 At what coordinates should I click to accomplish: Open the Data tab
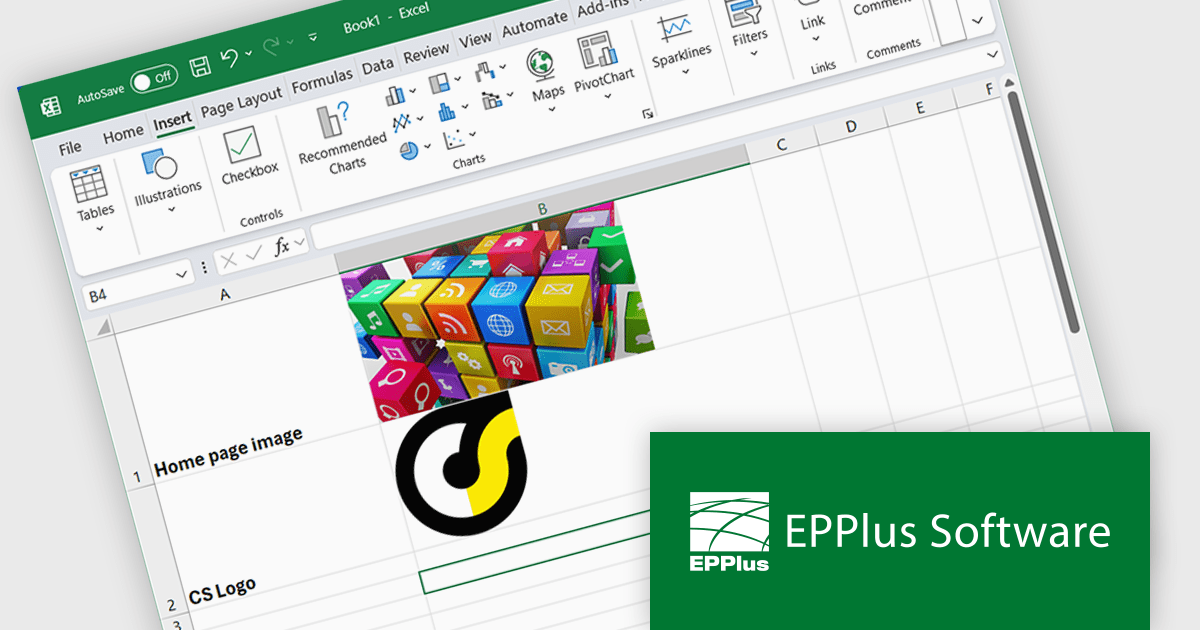click(x=378, y=65)
